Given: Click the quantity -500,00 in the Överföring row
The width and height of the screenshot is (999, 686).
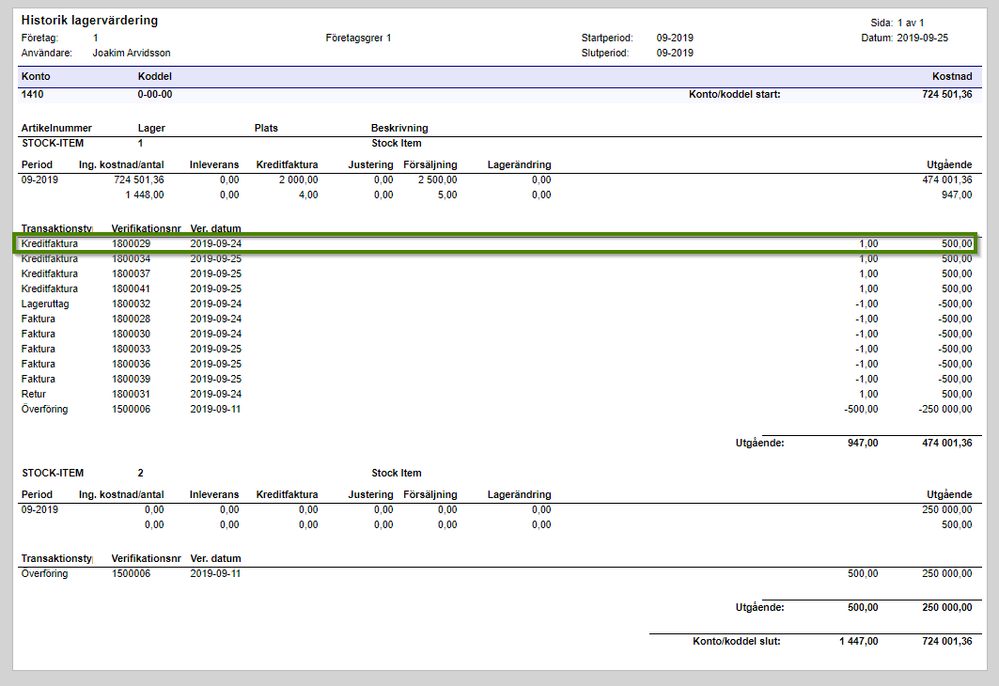Looking at the screenshot, I should (x=861, y=409).
